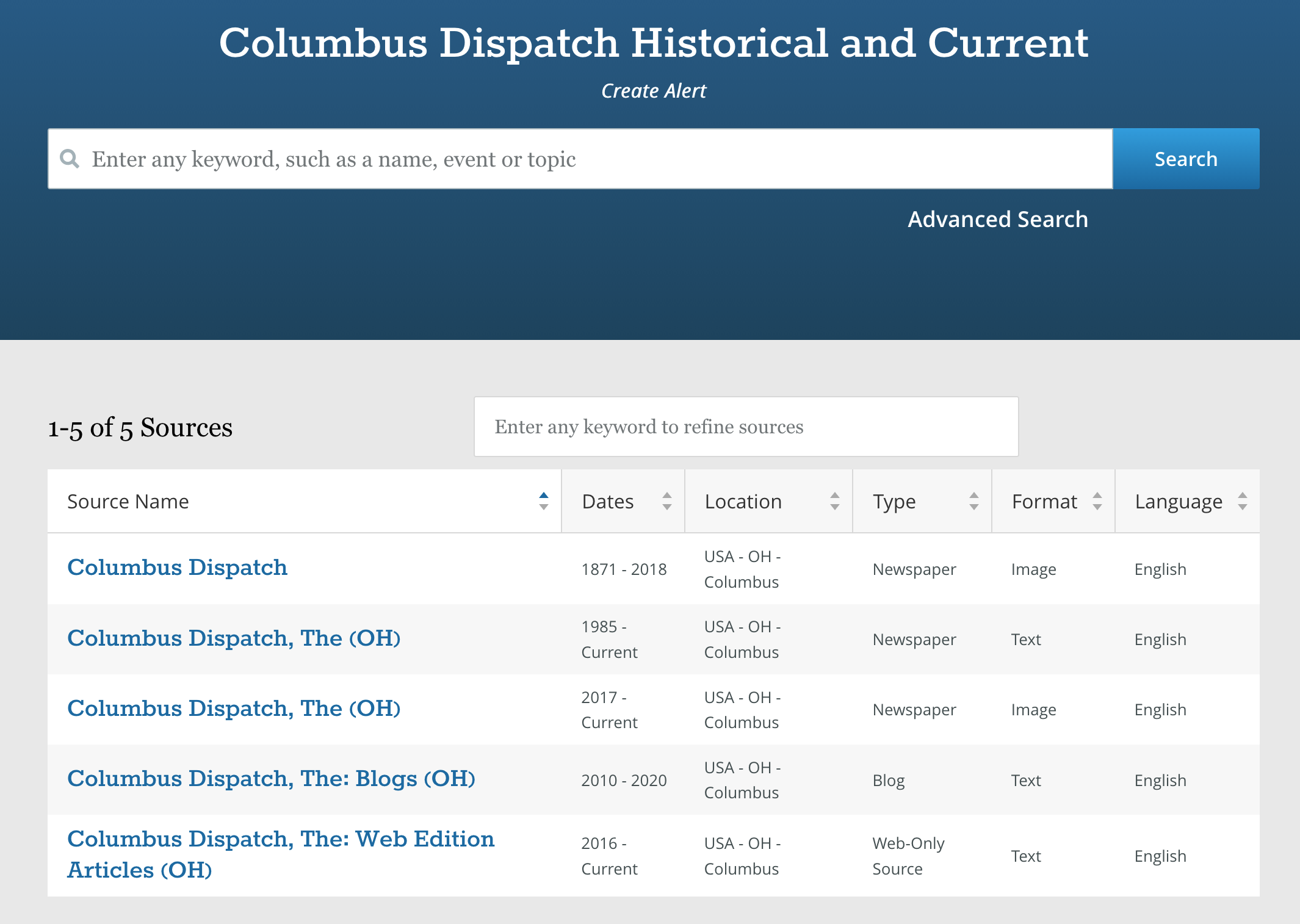
Task: Click the Language column header label
Action: pos(1178,502)
